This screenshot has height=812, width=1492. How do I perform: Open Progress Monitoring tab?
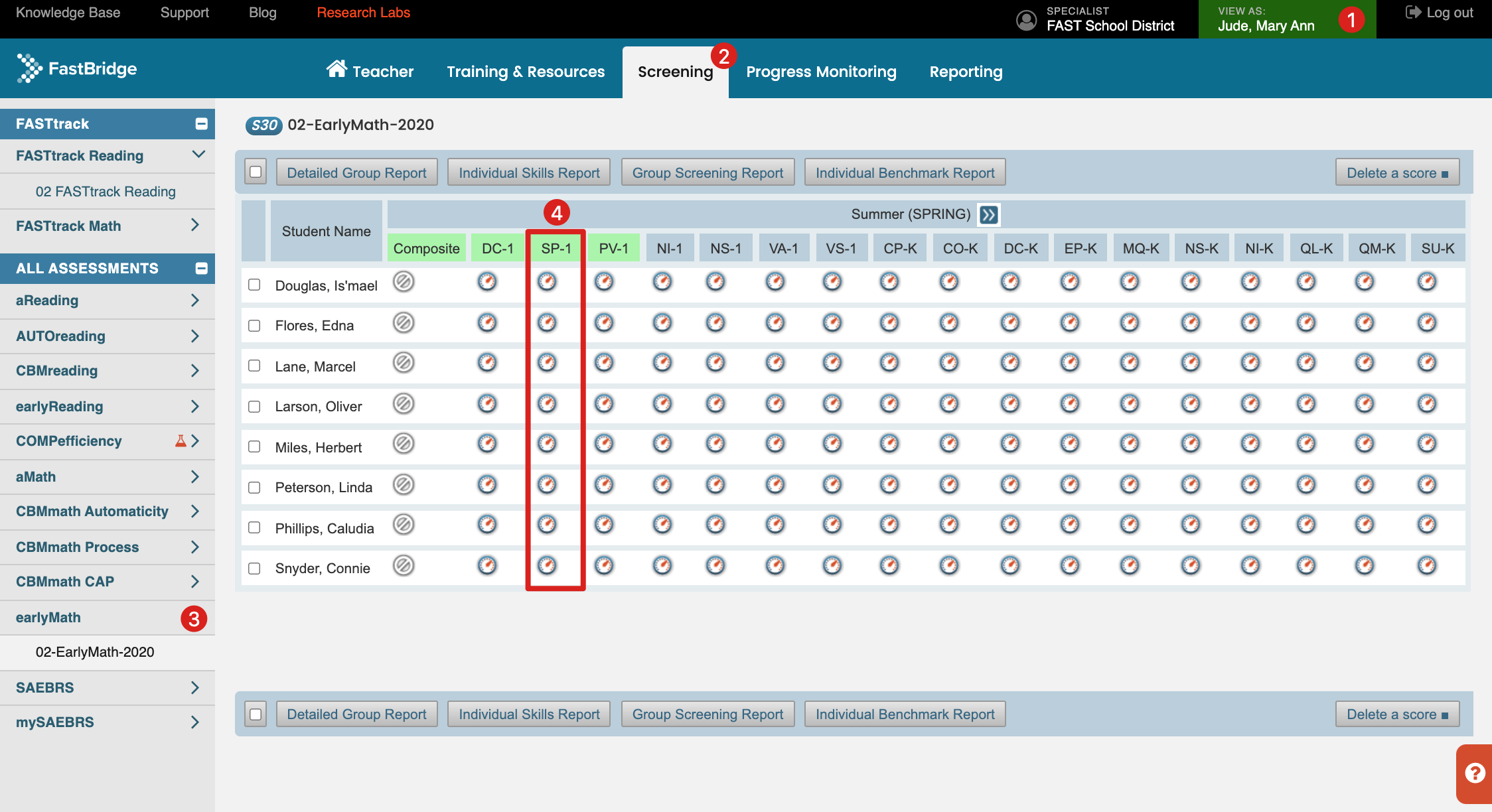821,72
